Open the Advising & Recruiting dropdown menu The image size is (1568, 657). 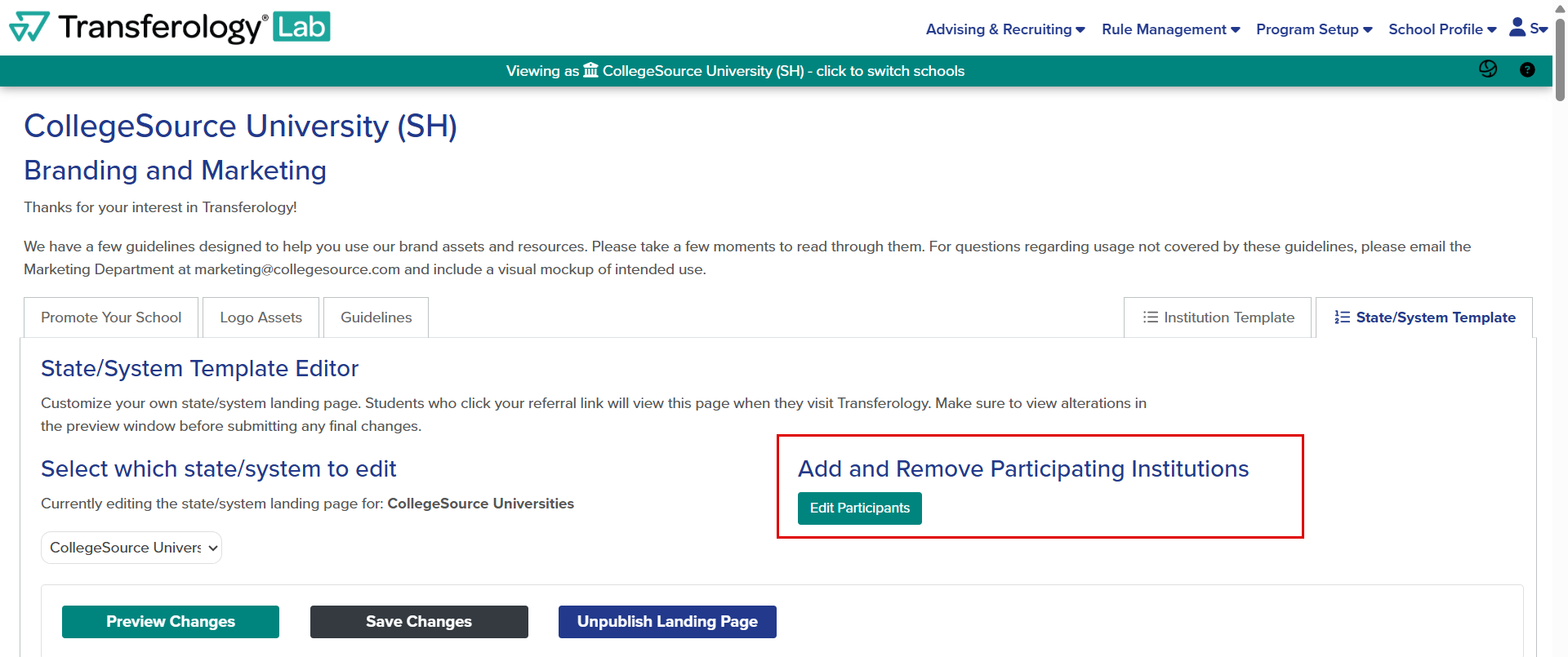point(1005,29)
